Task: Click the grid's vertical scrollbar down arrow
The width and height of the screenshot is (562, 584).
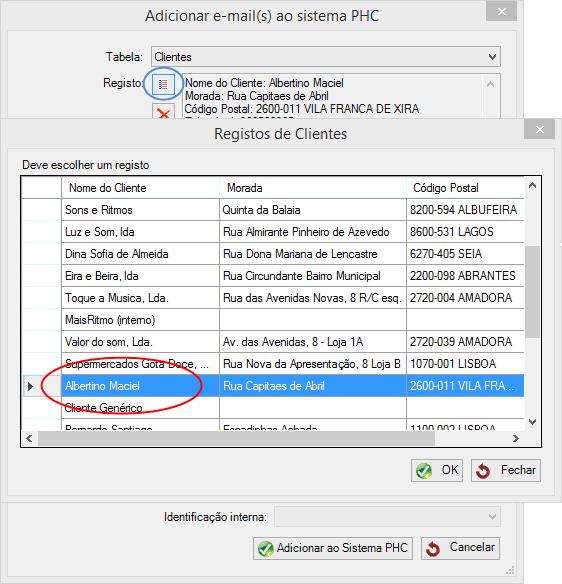Action: (x=533, y=422)
